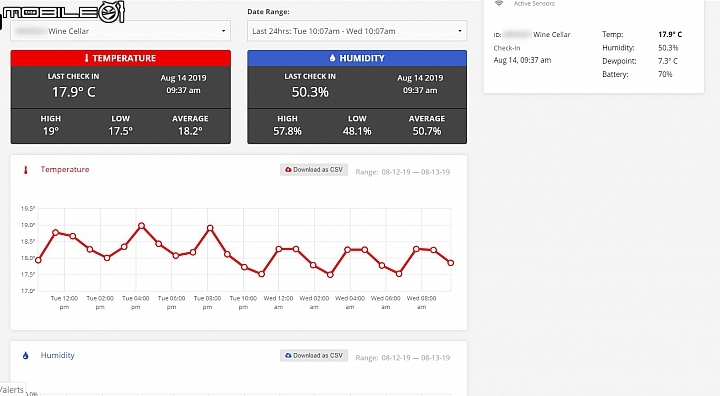720x396 pixels.
Task: Select the 19.0° peak point at Tue 04:00 pm
Action: (141, 226)
